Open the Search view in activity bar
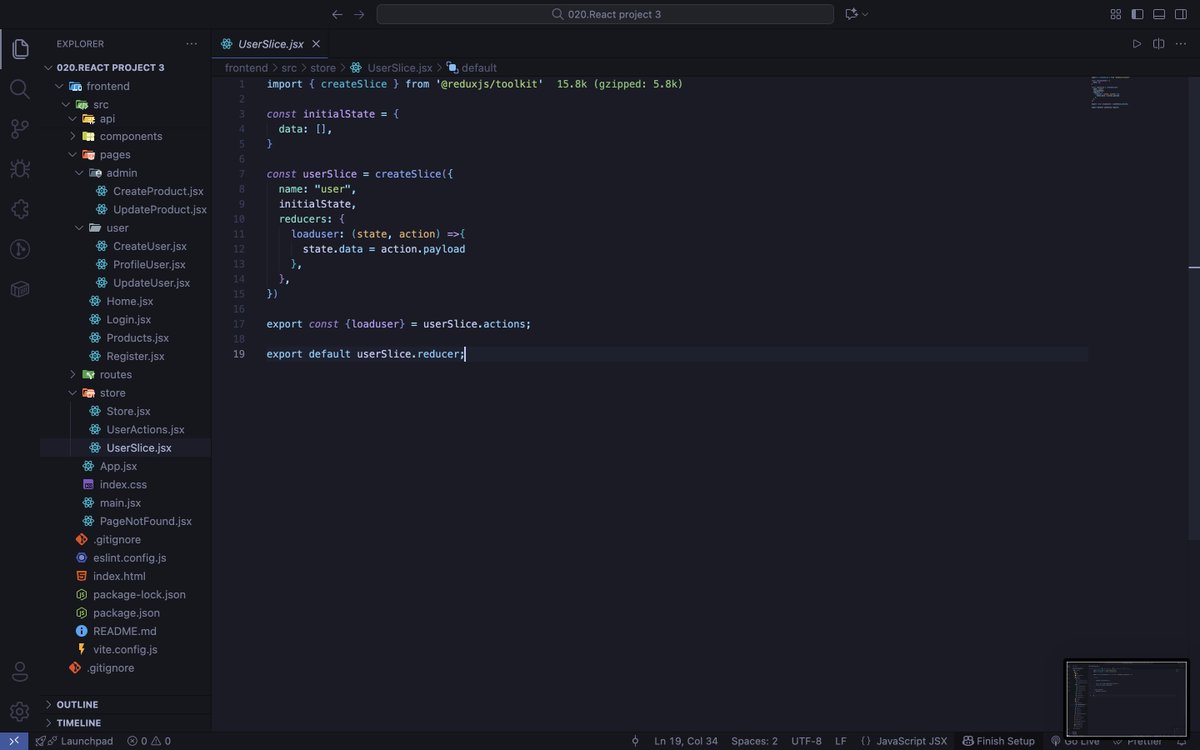The height and width of the screenshot is (750, 1200). (20, 89)
